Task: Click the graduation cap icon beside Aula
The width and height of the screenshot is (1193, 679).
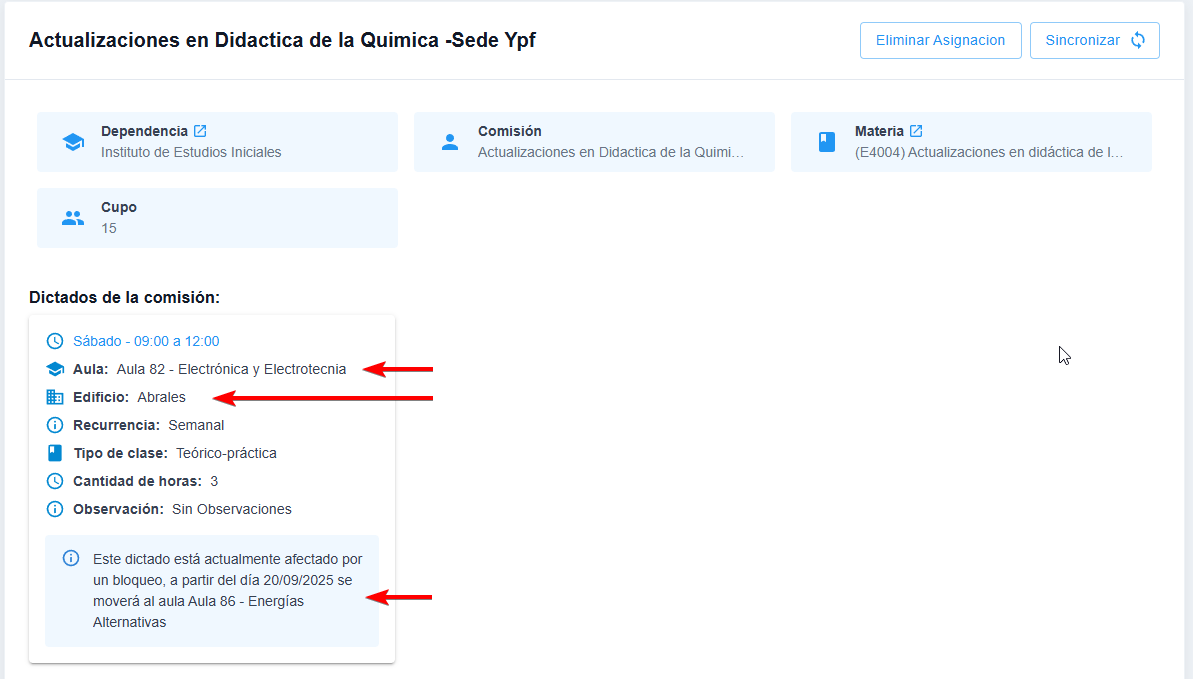Action: click(55, 369)
